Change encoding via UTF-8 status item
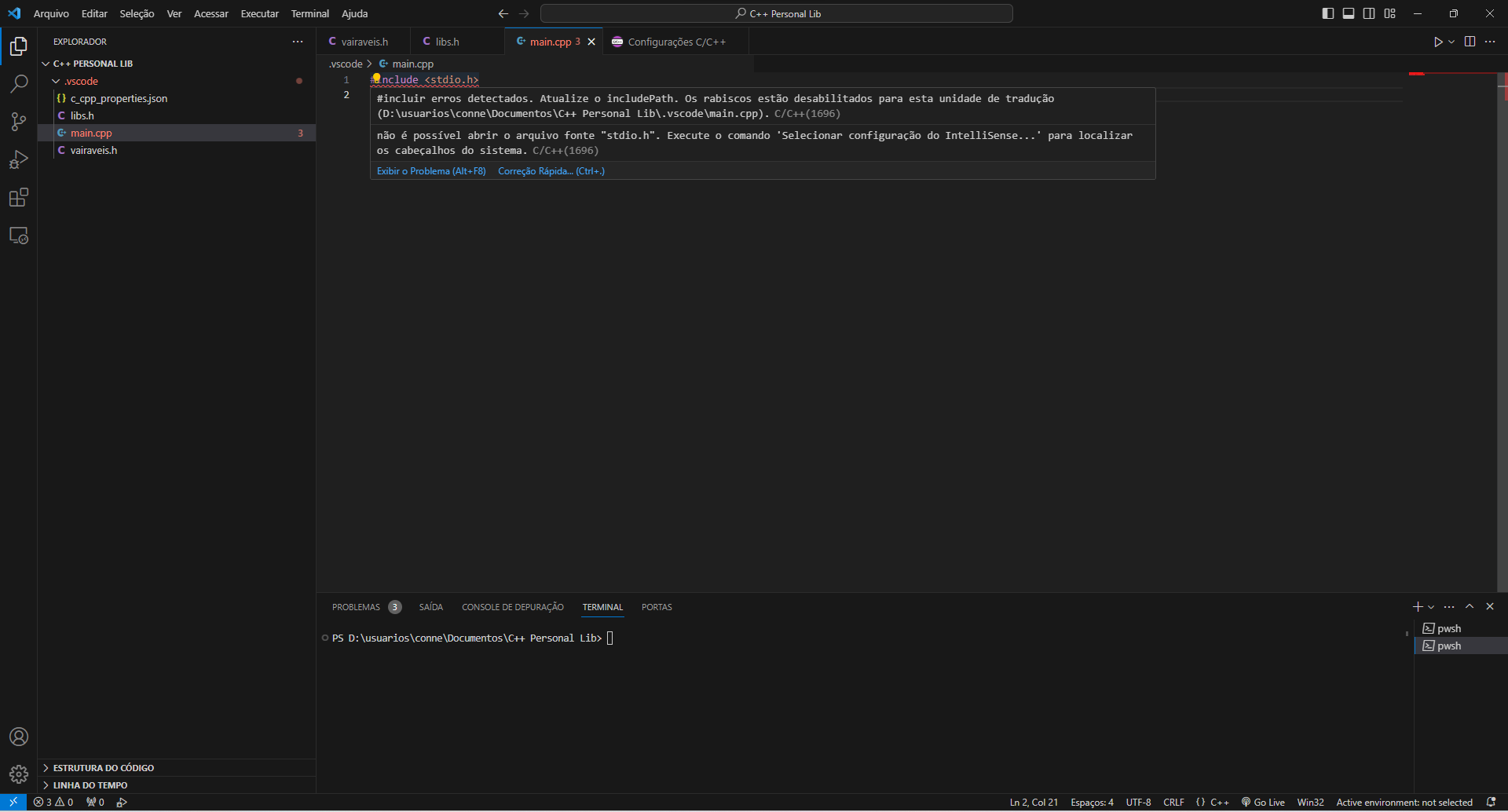Image resolution: width=1508 pixels, height=812 pixels. point(1138,802)
